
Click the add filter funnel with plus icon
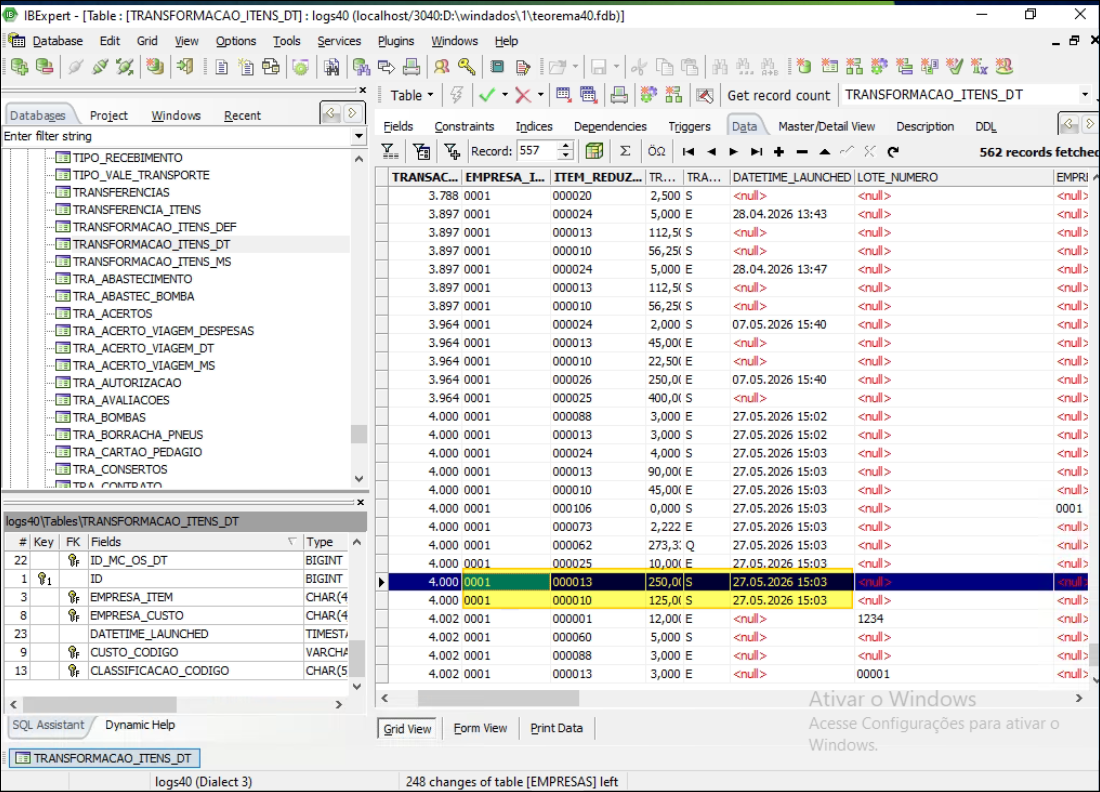pyautogui.click(x=452, y=151)
